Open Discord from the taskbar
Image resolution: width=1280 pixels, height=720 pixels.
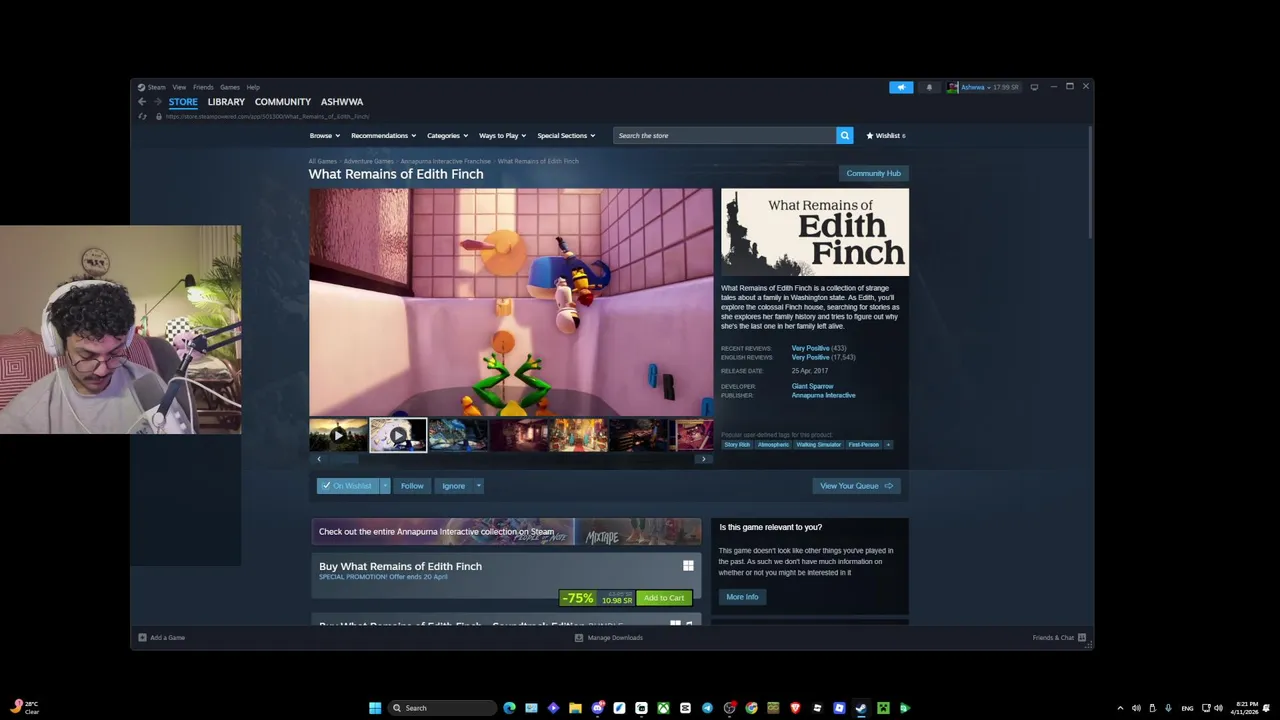click(597, 708)
